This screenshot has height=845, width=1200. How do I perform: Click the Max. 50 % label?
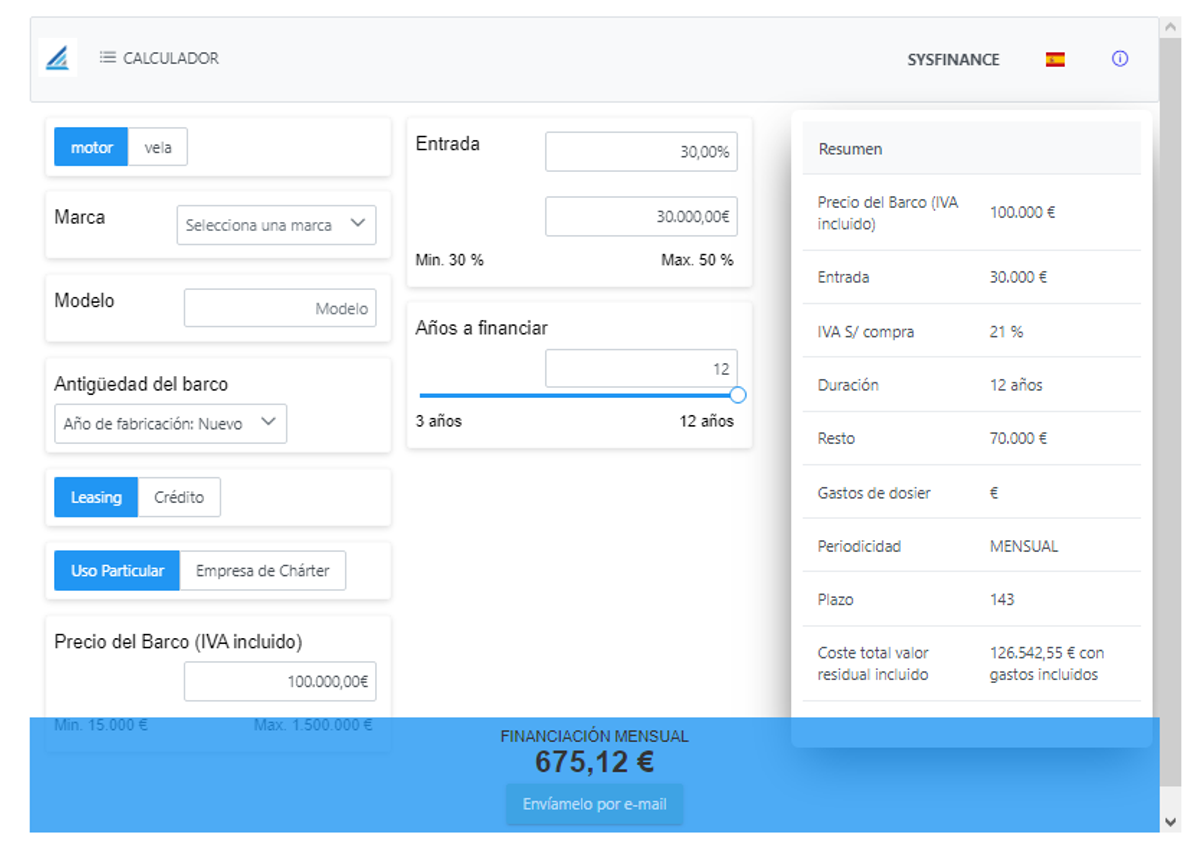697,260
